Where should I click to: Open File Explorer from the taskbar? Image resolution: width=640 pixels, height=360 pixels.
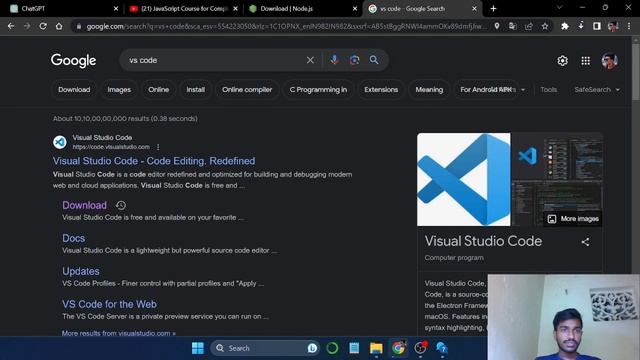[376, 348]
